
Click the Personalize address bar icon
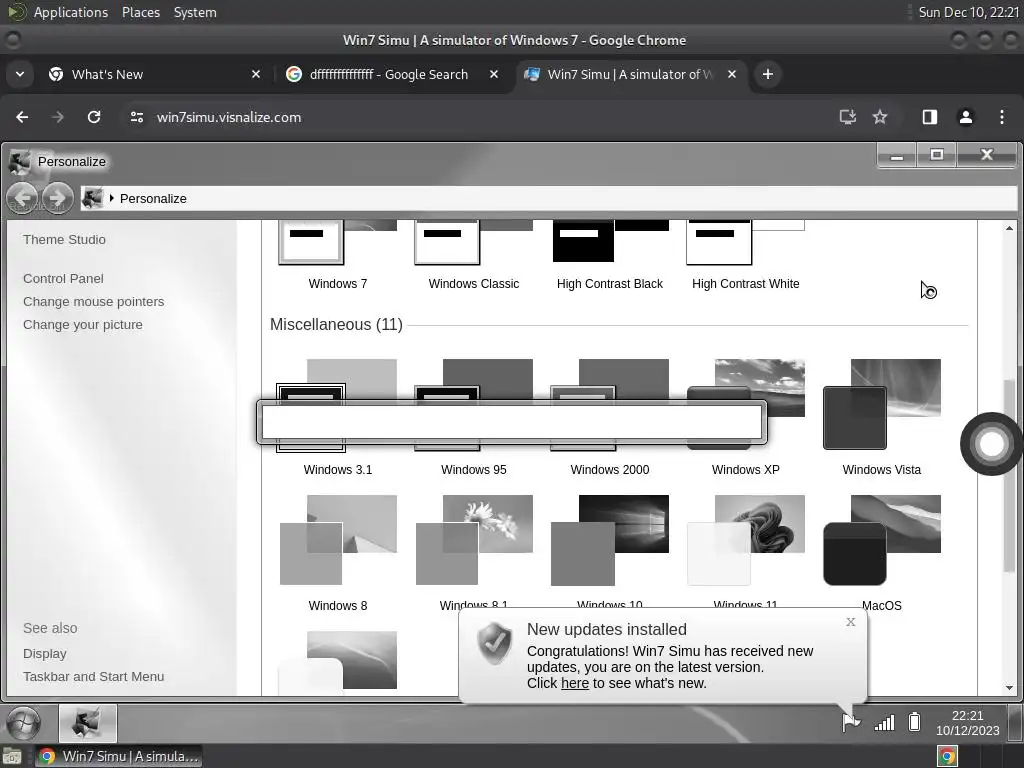(92, 198)
